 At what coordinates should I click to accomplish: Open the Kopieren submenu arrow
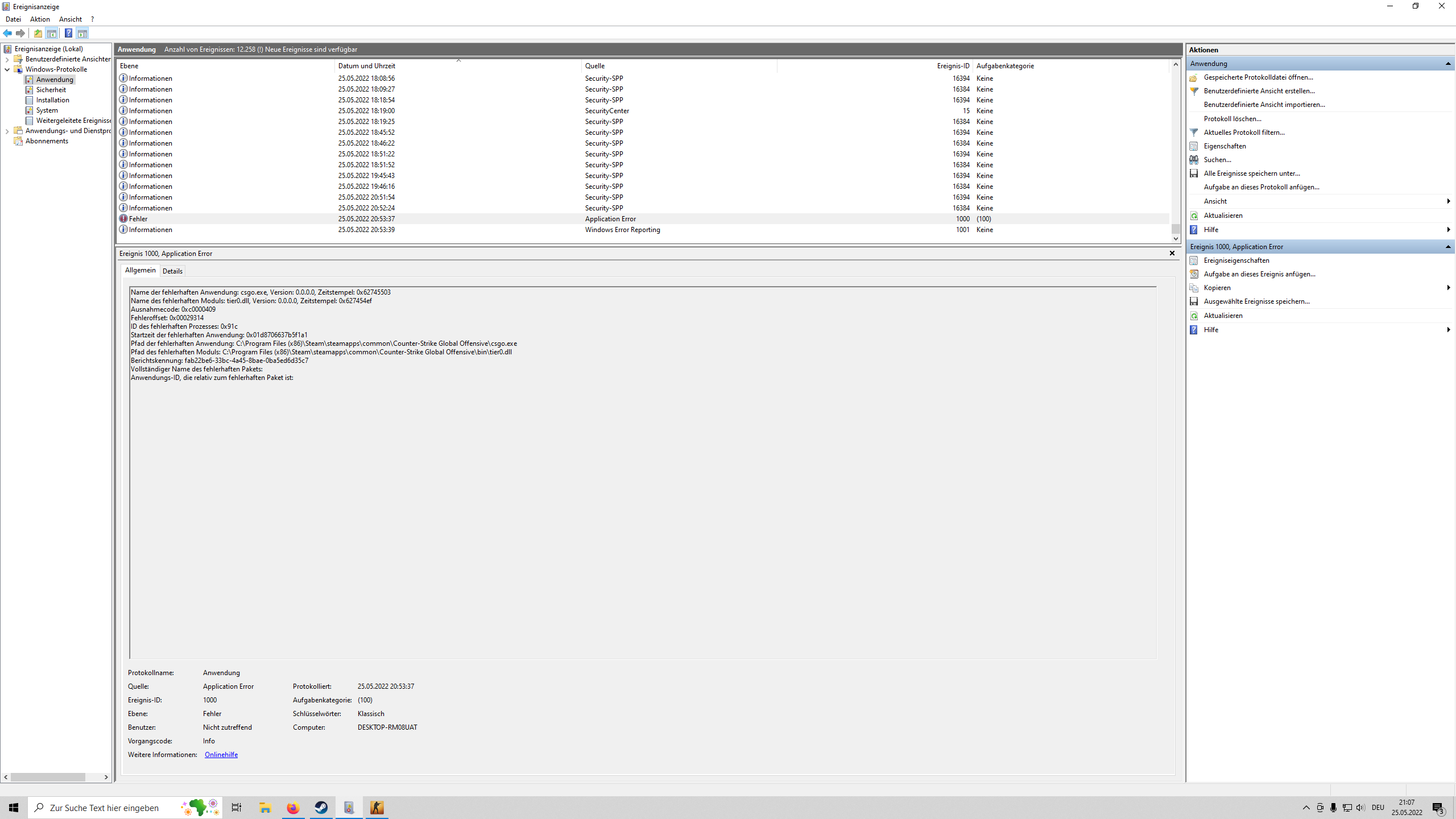click(1448, 288)
